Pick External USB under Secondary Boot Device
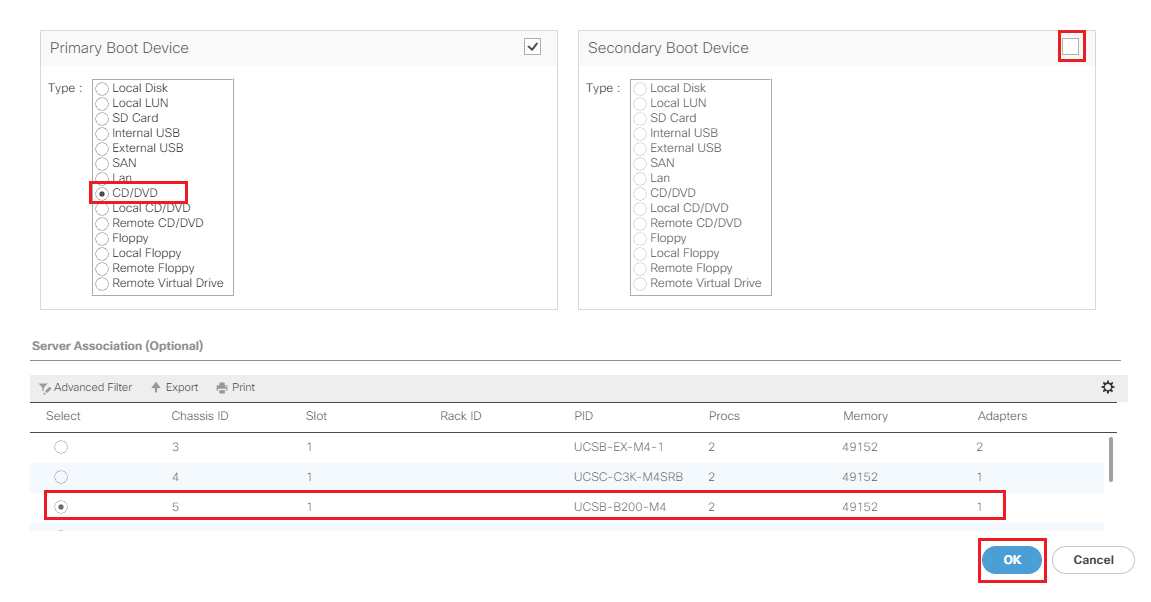This screenshot has width=1151, height=602. (640, 149)
